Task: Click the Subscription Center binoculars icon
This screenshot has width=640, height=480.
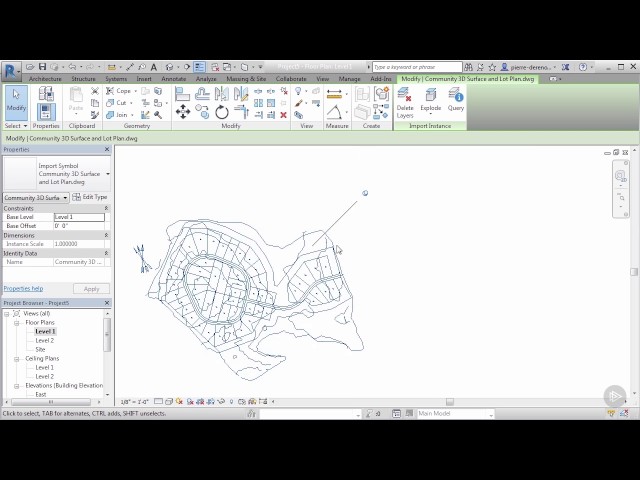Action: pyautogui.click(x=469, y=67)
